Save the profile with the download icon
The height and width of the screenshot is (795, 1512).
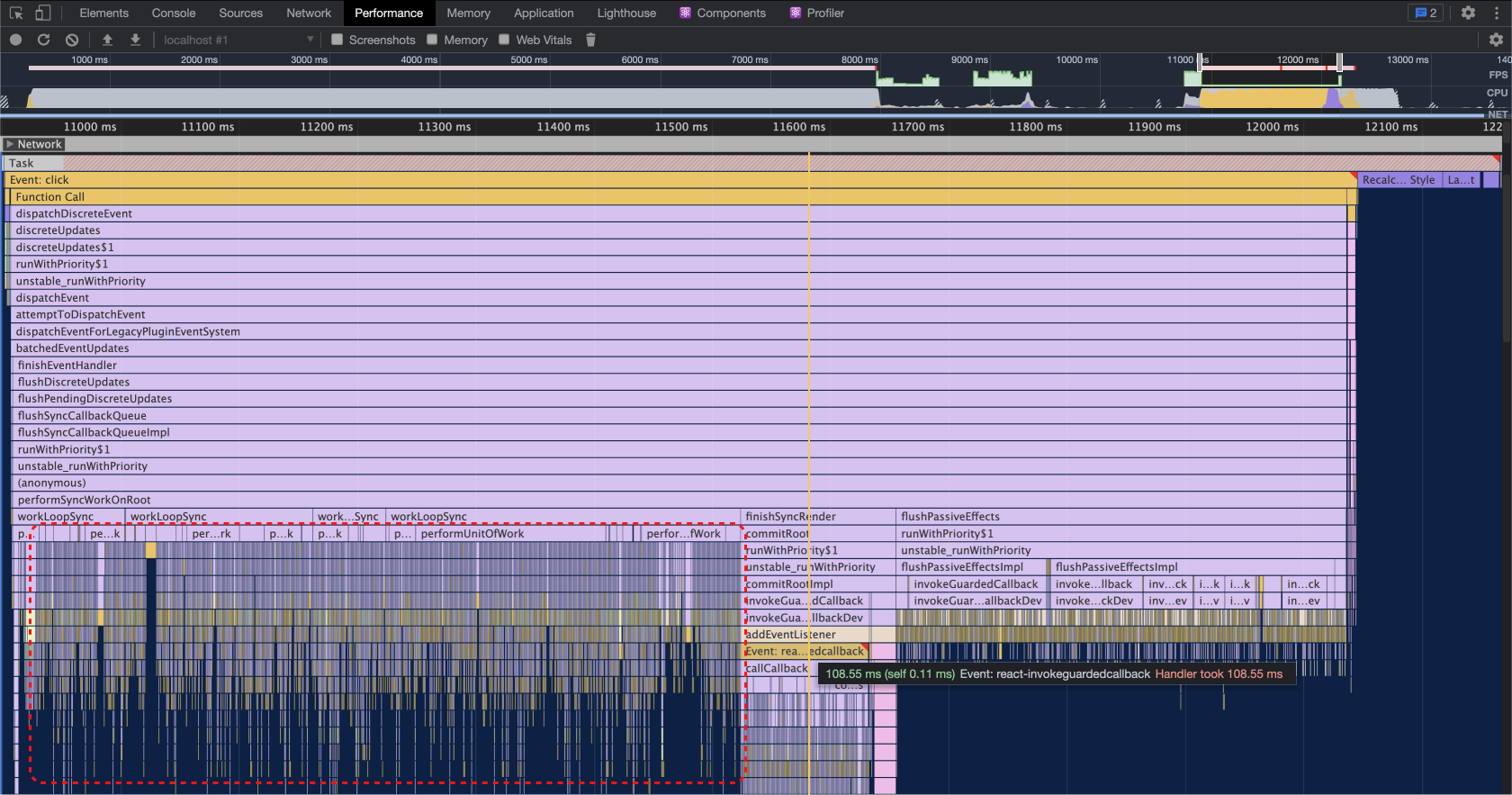pos(135,40)
